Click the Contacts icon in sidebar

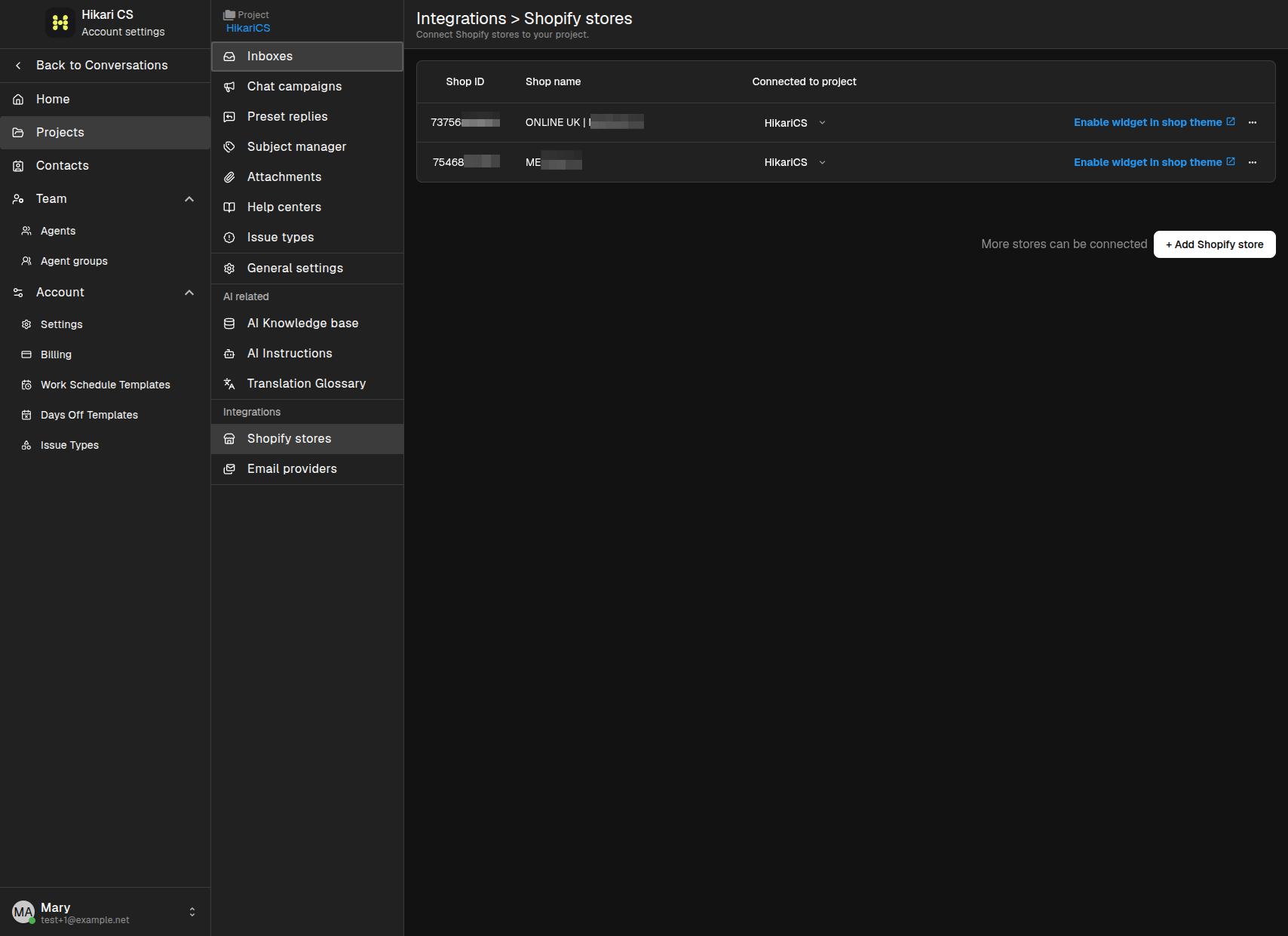pyautogui.click(x=18, y=166)
